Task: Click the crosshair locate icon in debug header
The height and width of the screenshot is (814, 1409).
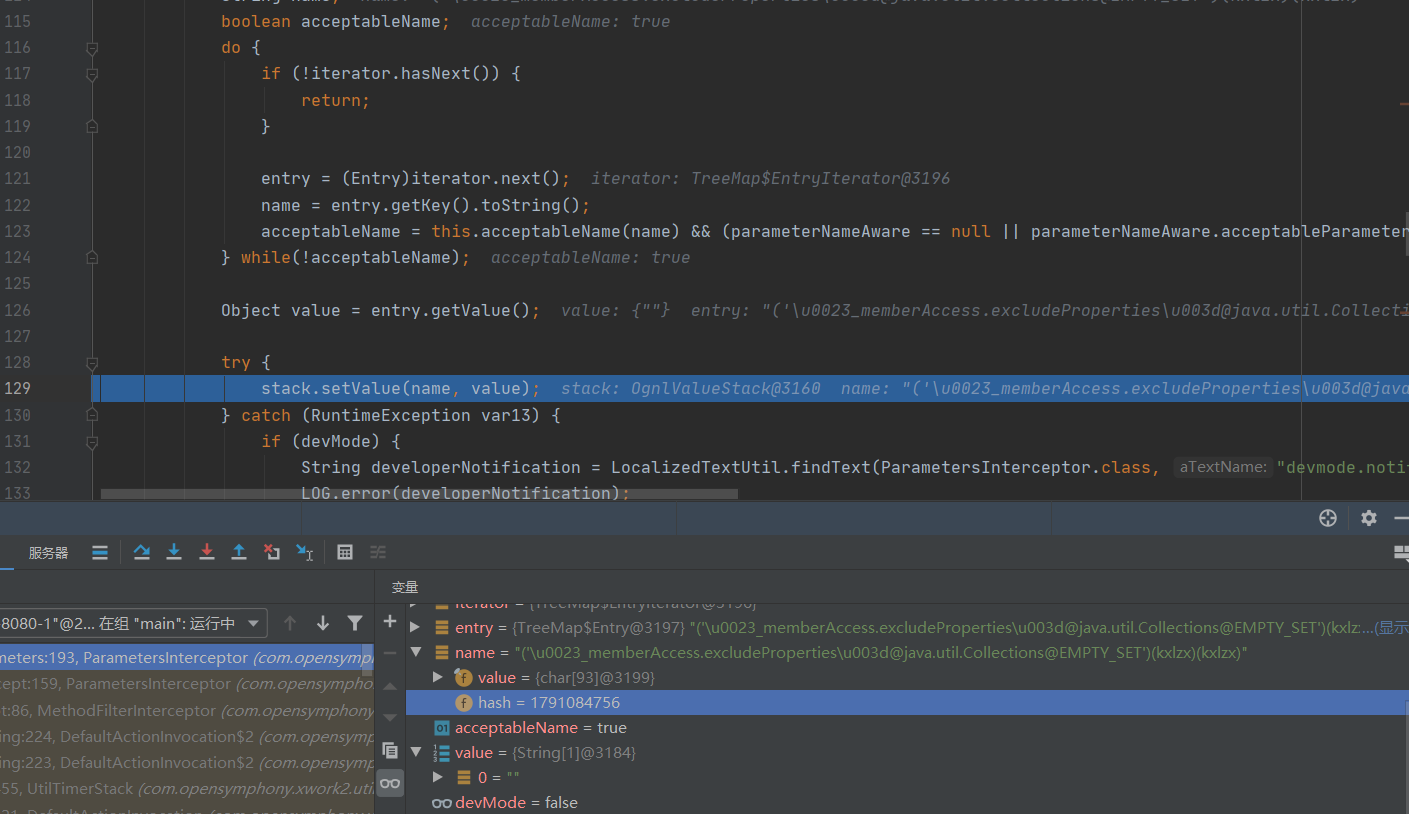Action: point(1328,518)
